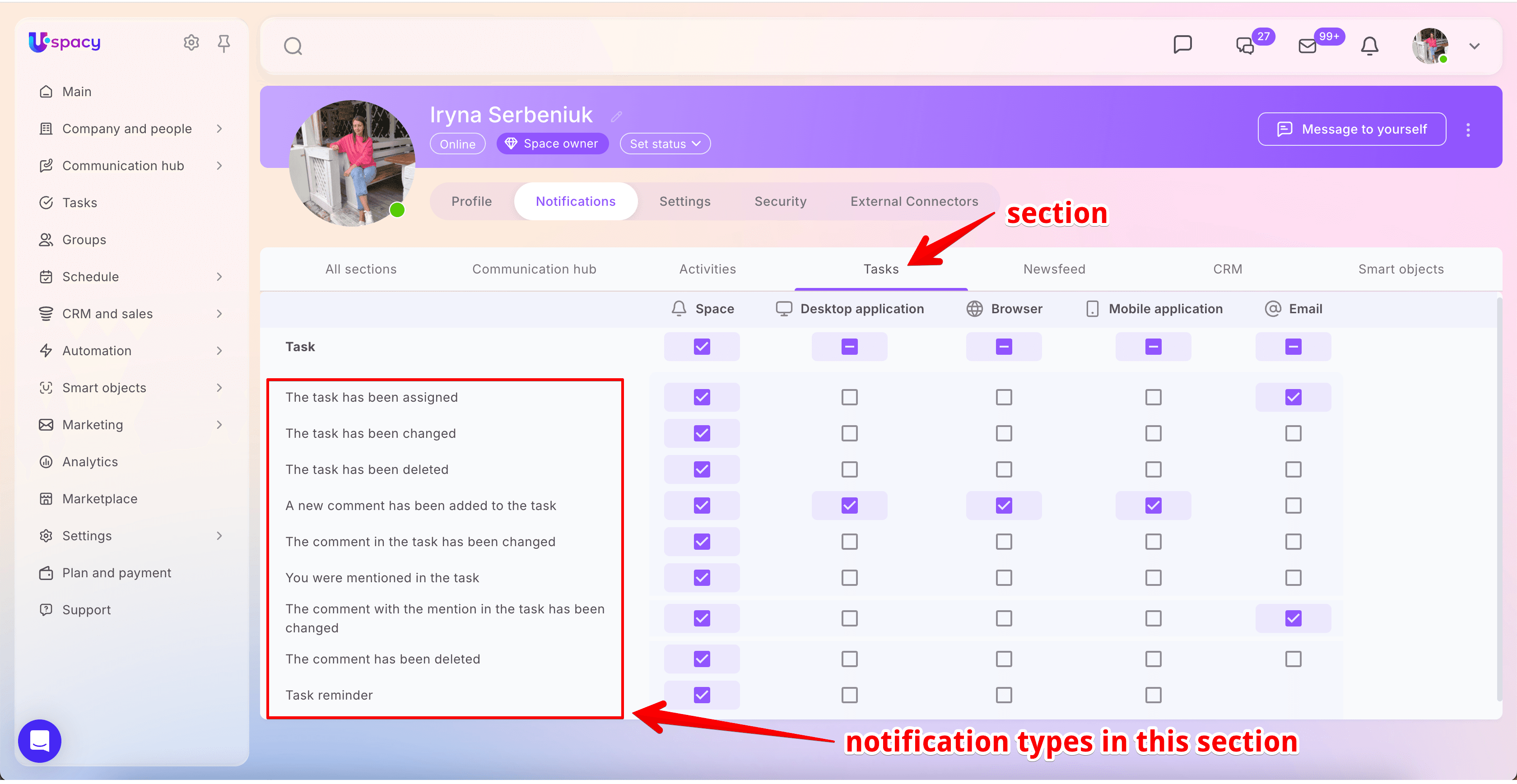Image resolution: width=1517 pixels, height=784 pixels.
Task: Pin the sidebar with the pin icon
Action: pyautogui.click(x=223, y=42)
